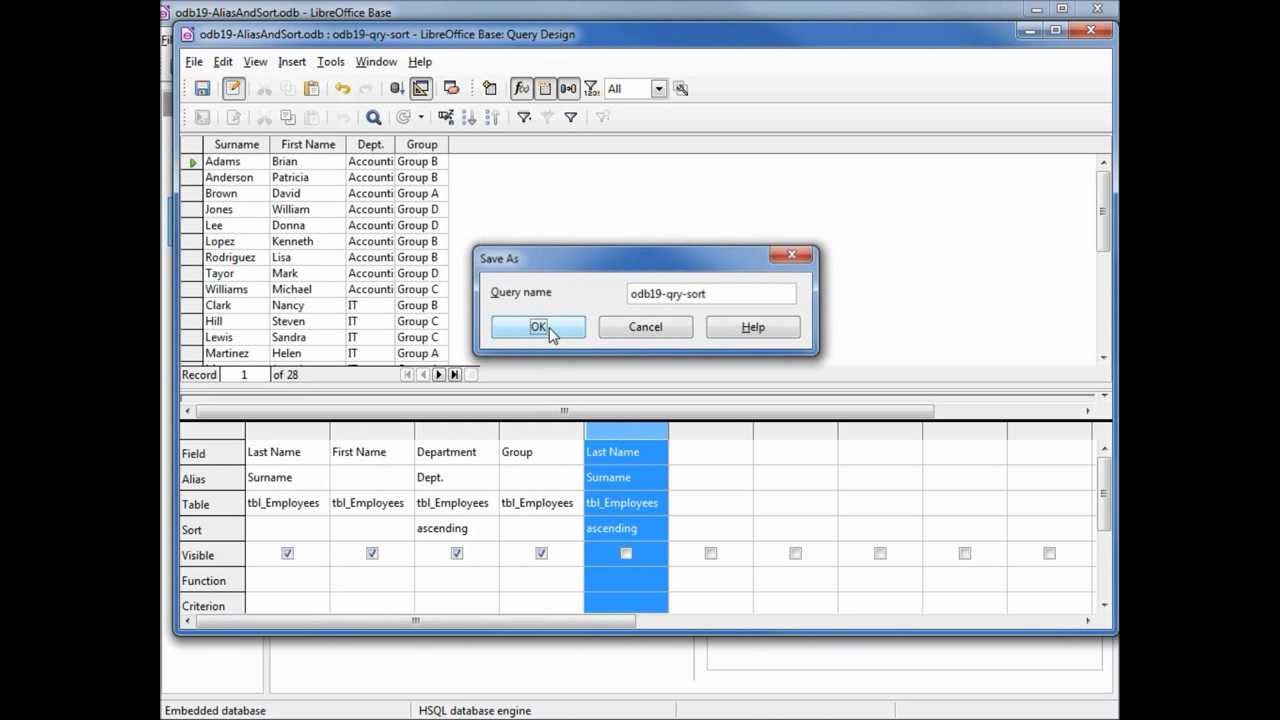The image size is (1280, 720).
Task: Check Visible box in second empty column
Action: 795,553
